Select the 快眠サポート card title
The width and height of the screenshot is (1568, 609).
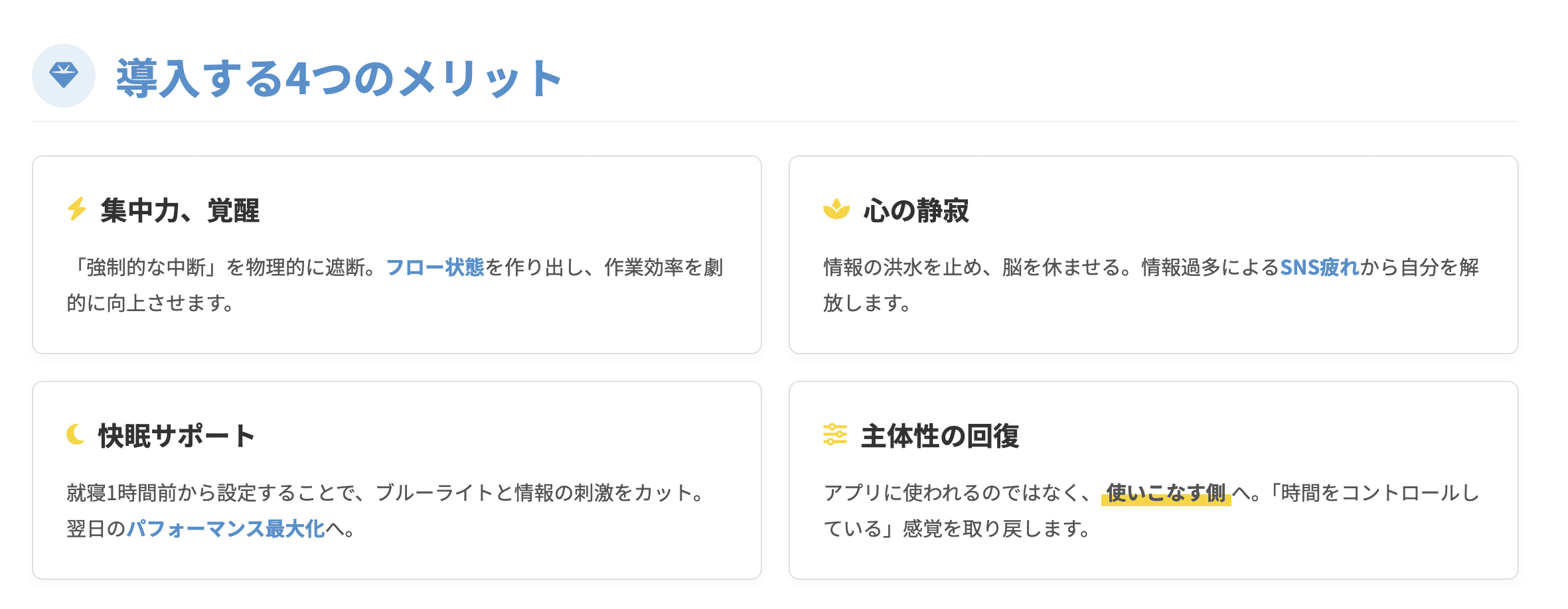[x=177, y=437]
